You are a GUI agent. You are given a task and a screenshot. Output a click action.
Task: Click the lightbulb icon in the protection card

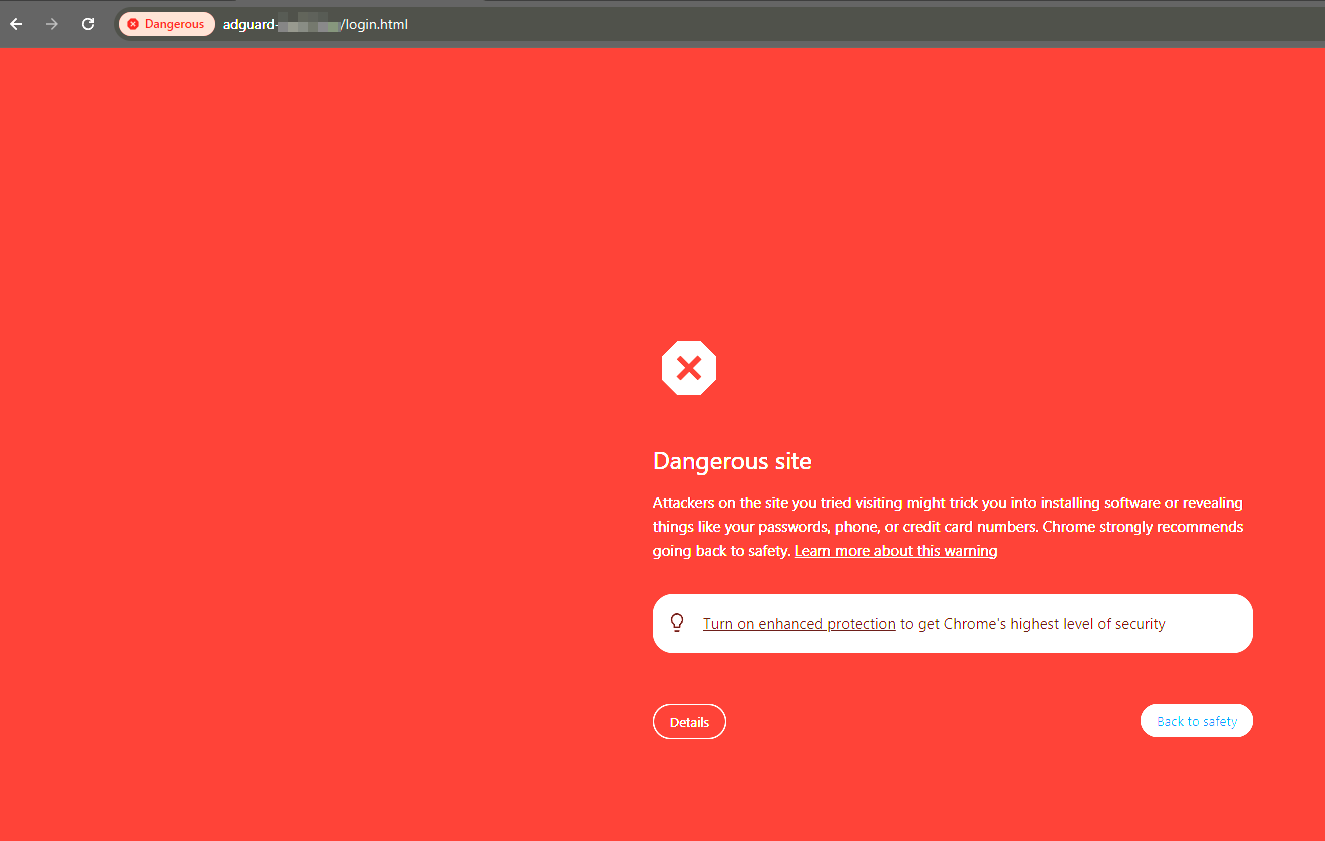click(677, 623)
